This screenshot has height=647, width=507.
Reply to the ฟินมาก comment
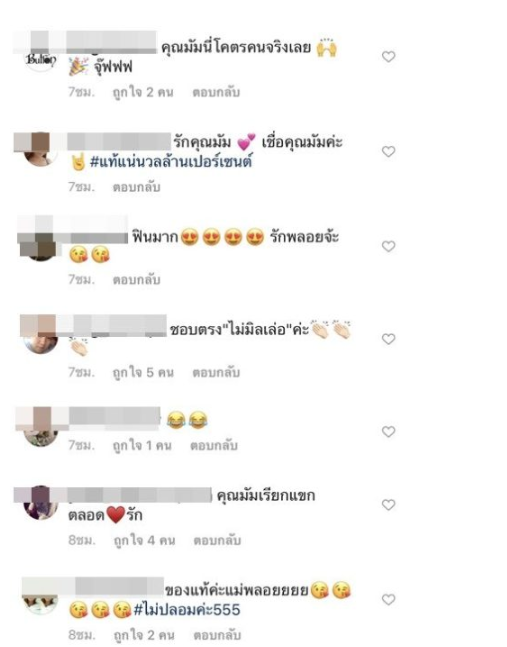point(137,280)
